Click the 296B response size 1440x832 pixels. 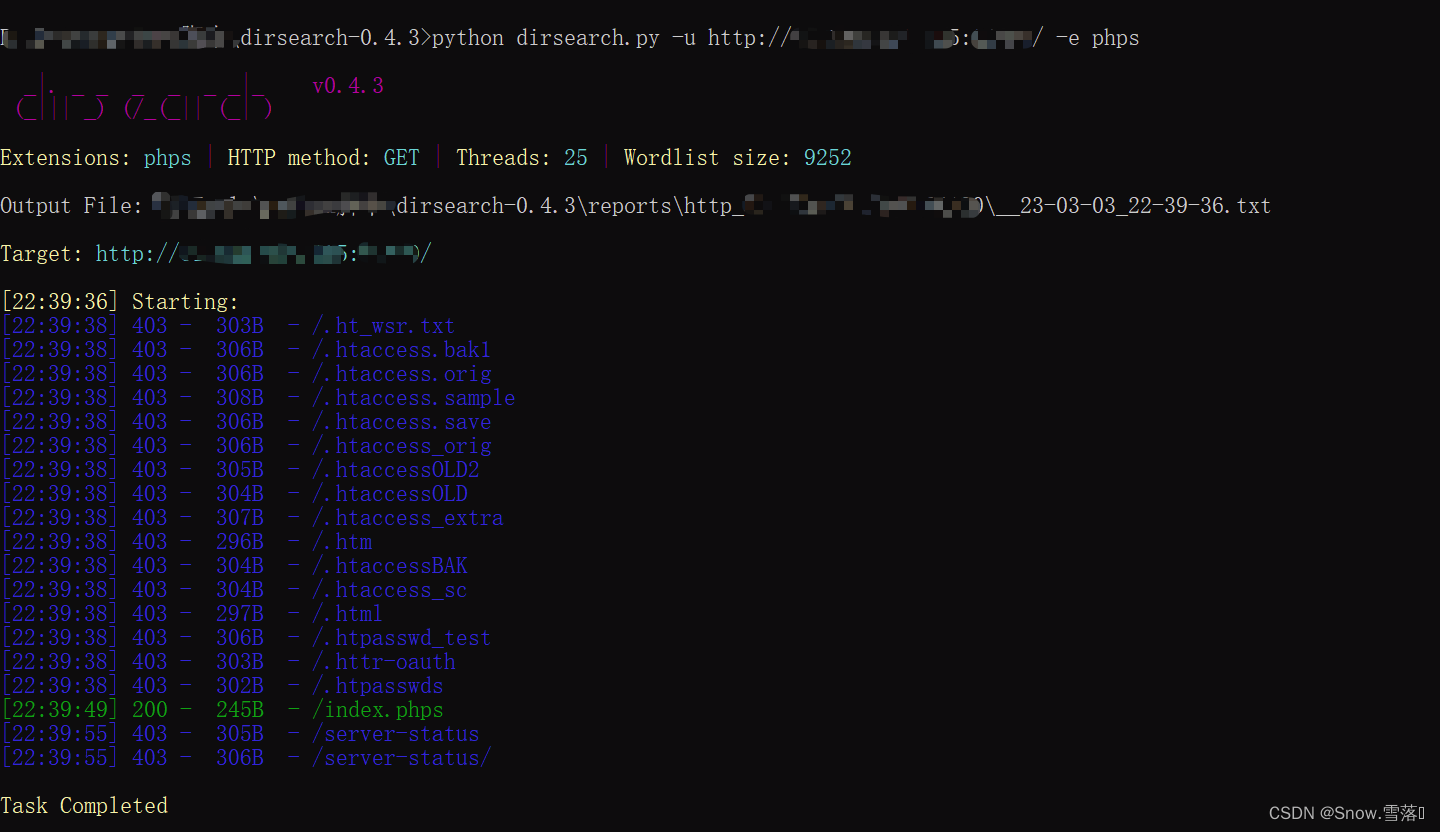pyautogui.click(x=240, y=542)
